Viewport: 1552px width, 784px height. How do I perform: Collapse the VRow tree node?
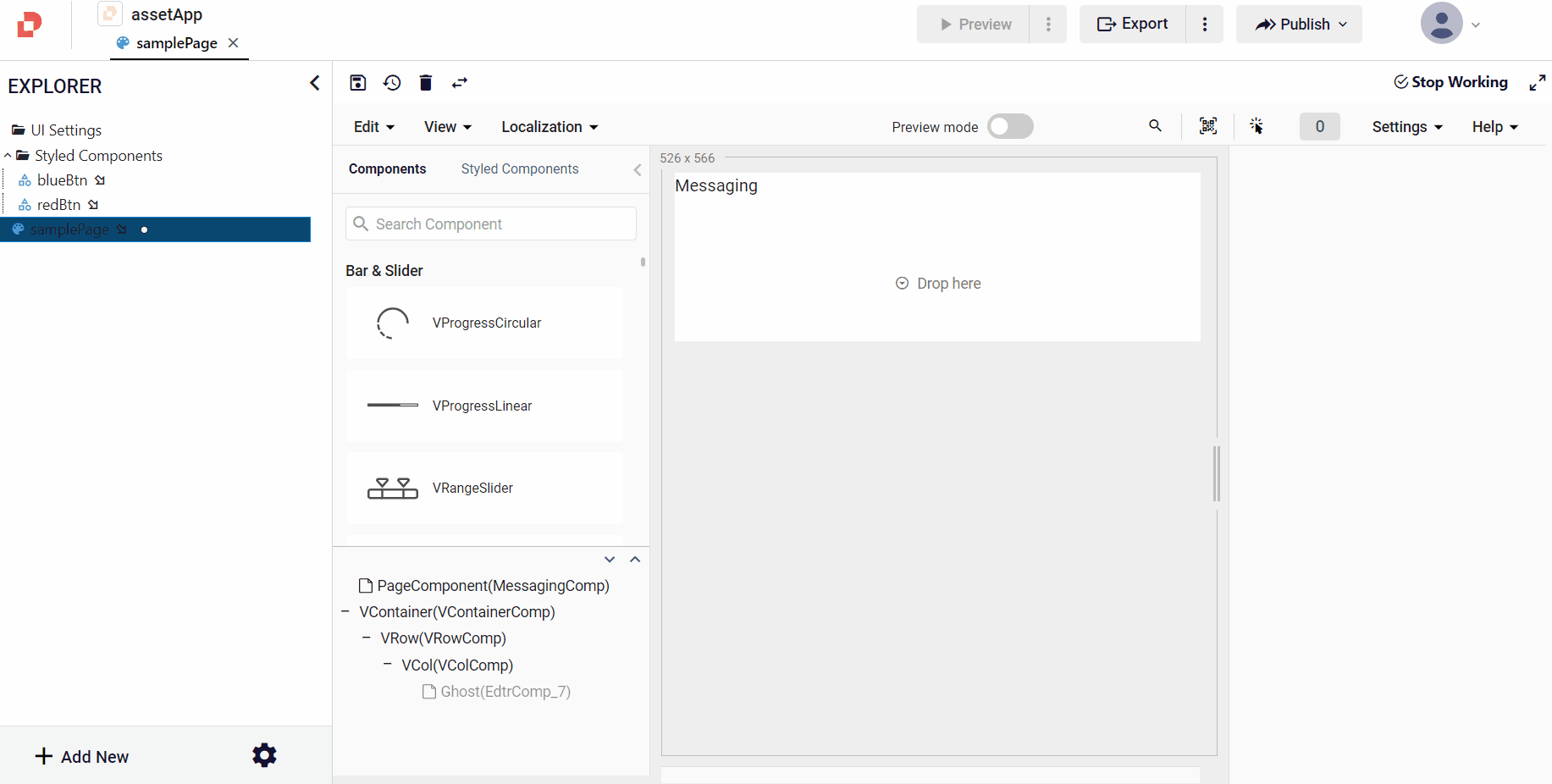point(367,638)
